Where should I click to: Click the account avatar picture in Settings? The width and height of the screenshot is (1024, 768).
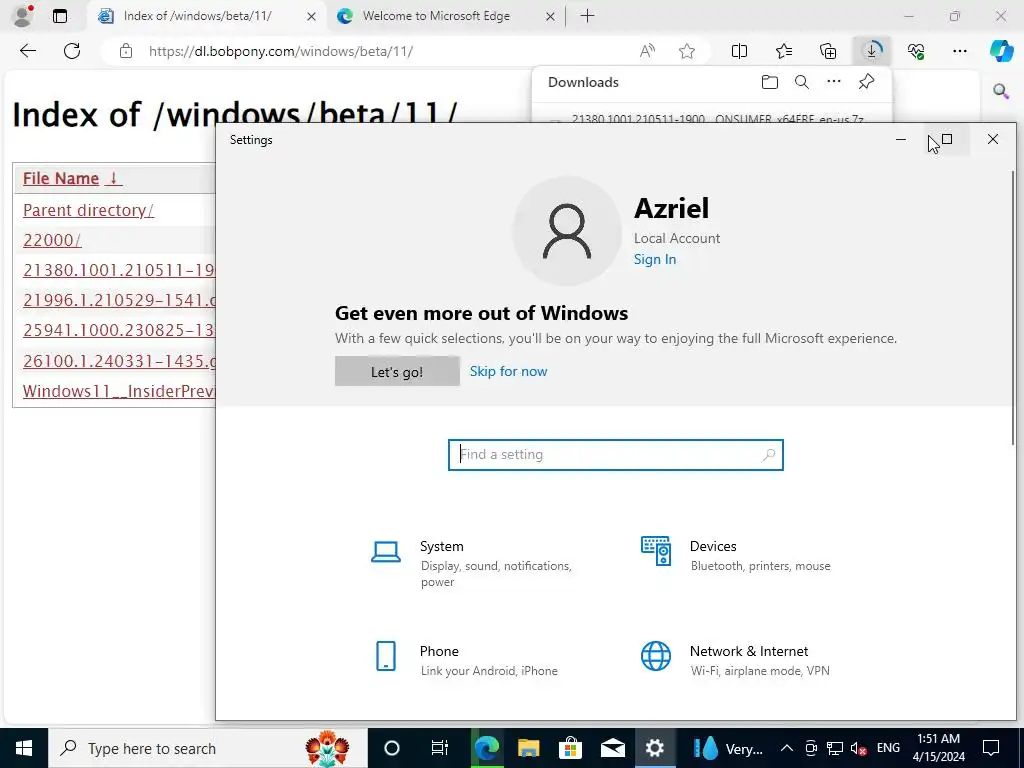[x=567, y=231]
